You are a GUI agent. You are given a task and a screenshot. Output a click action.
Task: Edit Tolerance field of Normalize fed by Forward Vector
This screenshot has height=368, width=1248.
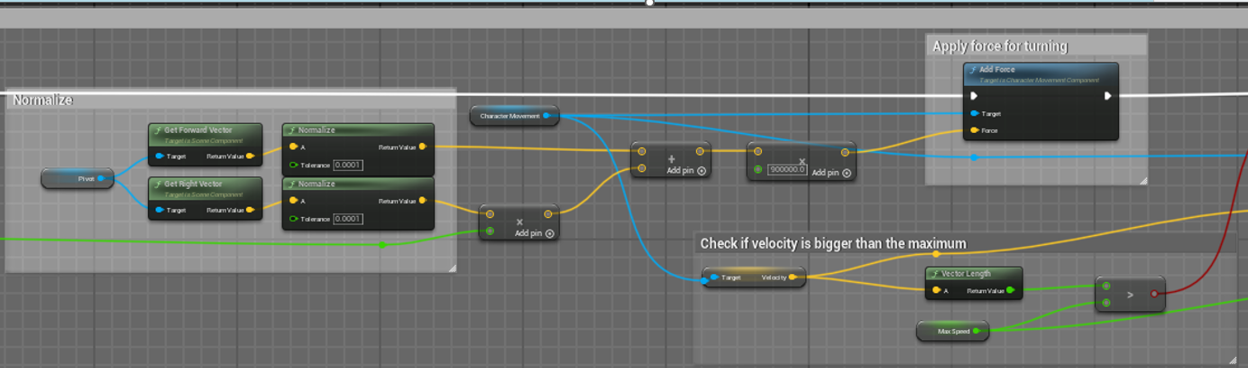click(347, 164)
